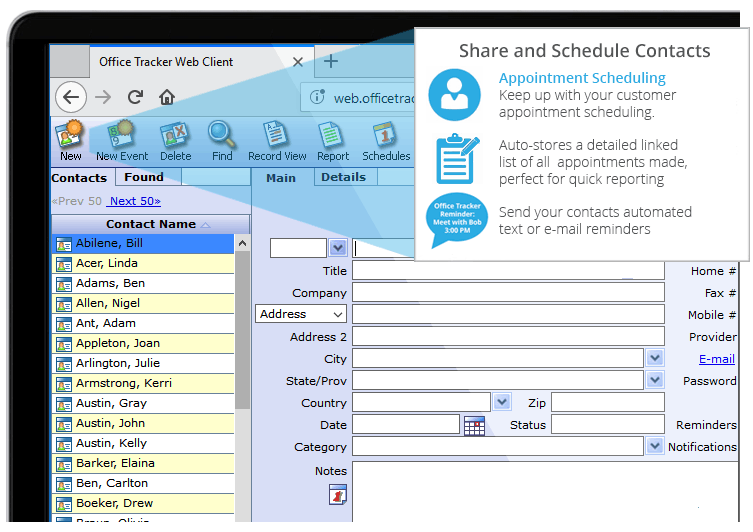The image size is (753, 532).
Task: Click the disabled Prev 50 link
Action: pyautogui.click(x=77, y=201)
